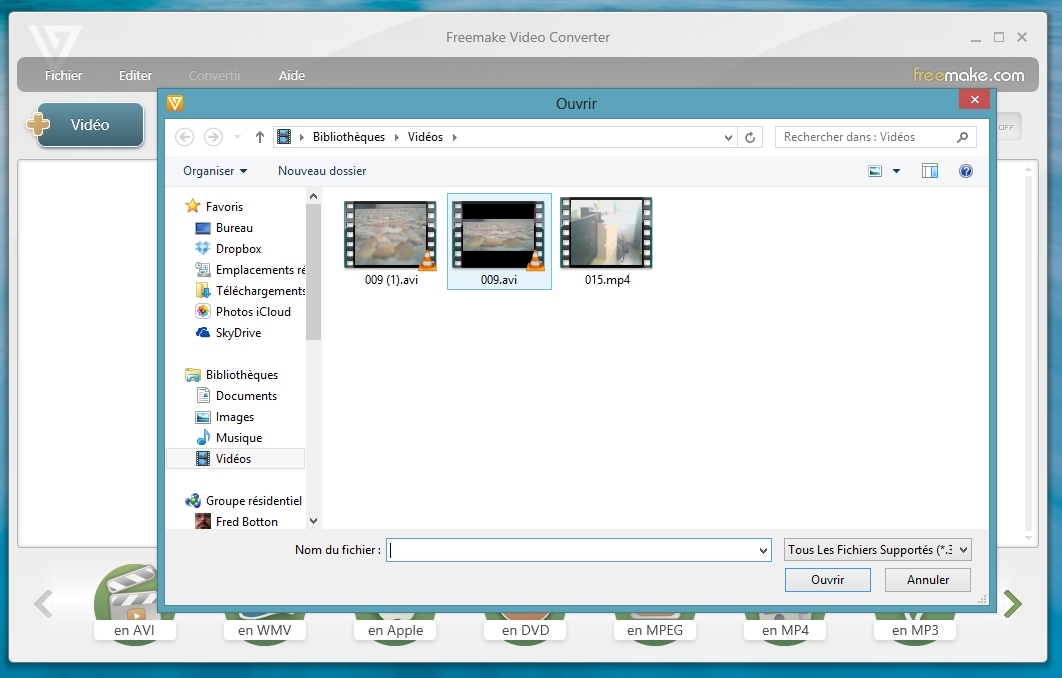Choose the en MP4 output format
The height and width of the screenshot is (678, 1062).
785,630
